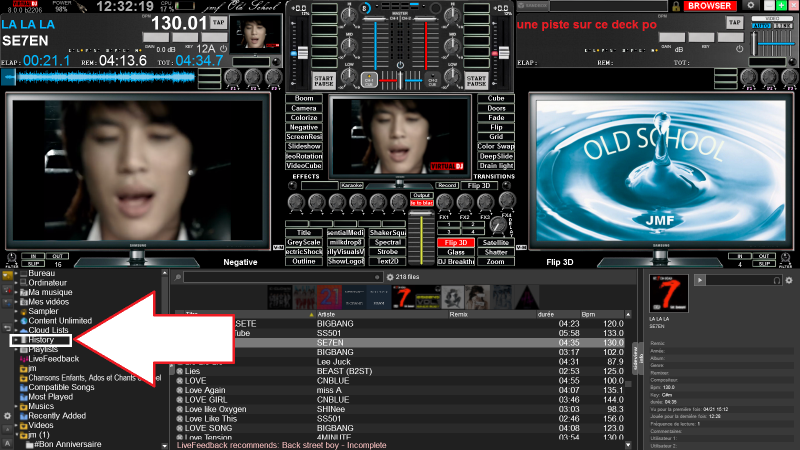Click the Compatible Songs folder icon
The height and width of the screenshot is (450, 800).
pos(23,388)
